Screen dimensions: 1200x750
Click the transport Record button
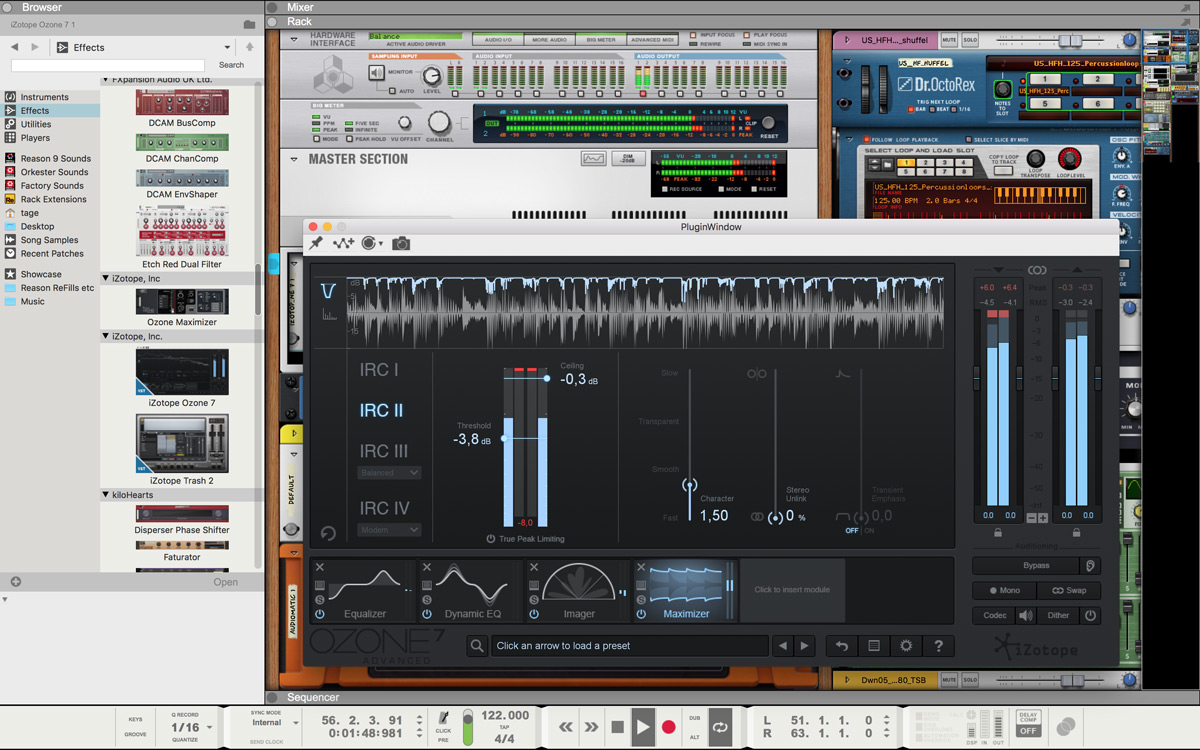click(x=669, y=727)
